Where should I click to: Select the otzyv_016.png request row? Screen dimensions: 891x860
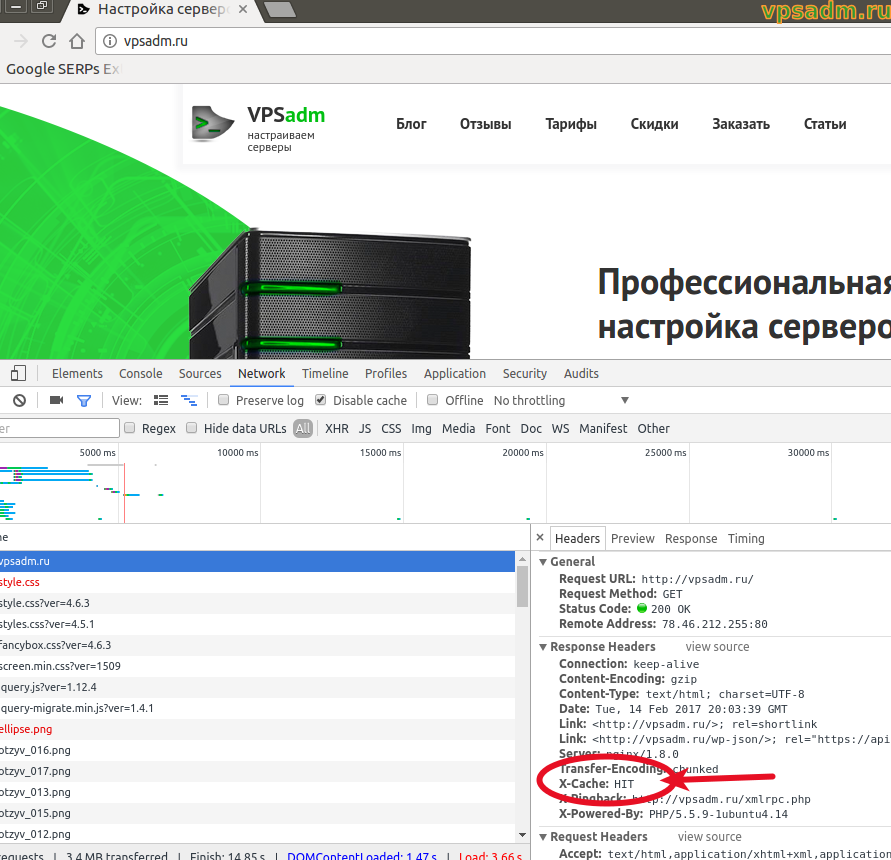[x=257, y=750]
